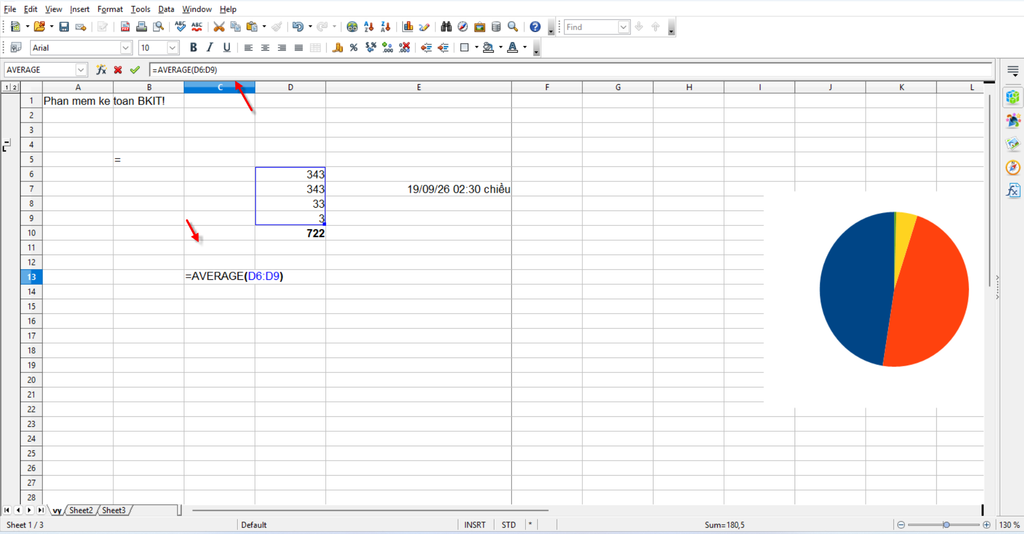This screenshot has width=1024, height=534.
Task: Click the INSRT status bar mode
Action: click(475, 525)
